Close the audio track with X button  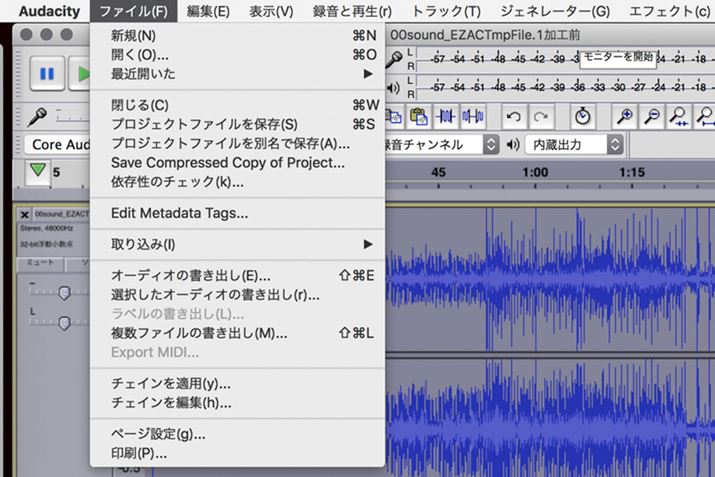click(x=25, y=214)
